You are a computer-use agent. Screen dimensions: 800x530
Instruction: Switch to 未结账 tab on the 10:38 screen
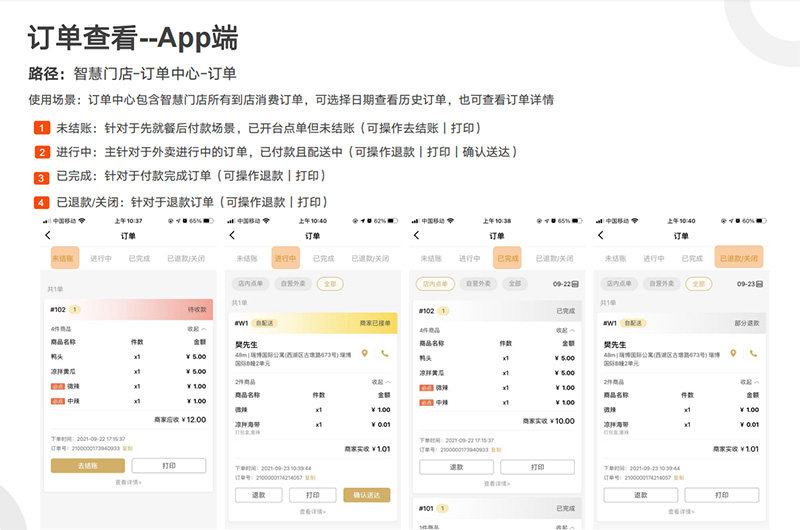pos(431,259)
